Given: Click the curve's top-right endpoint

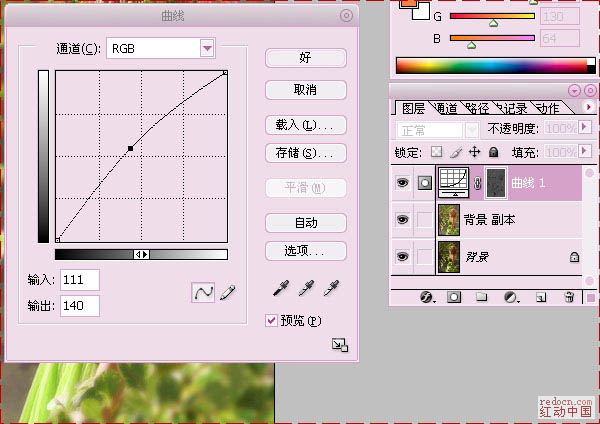Looking at the screenshot, I should [x=225, y=72].
